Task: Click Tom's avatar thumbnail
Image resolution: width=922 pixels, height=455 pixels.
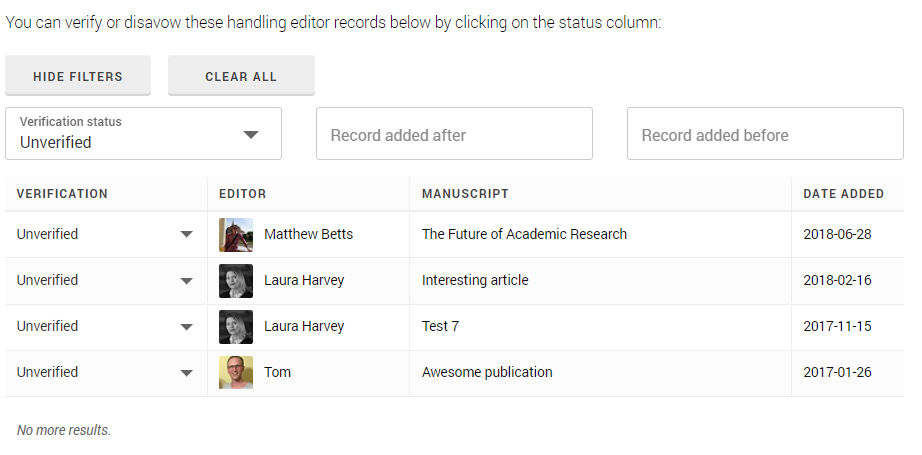Action: [236, 373]
